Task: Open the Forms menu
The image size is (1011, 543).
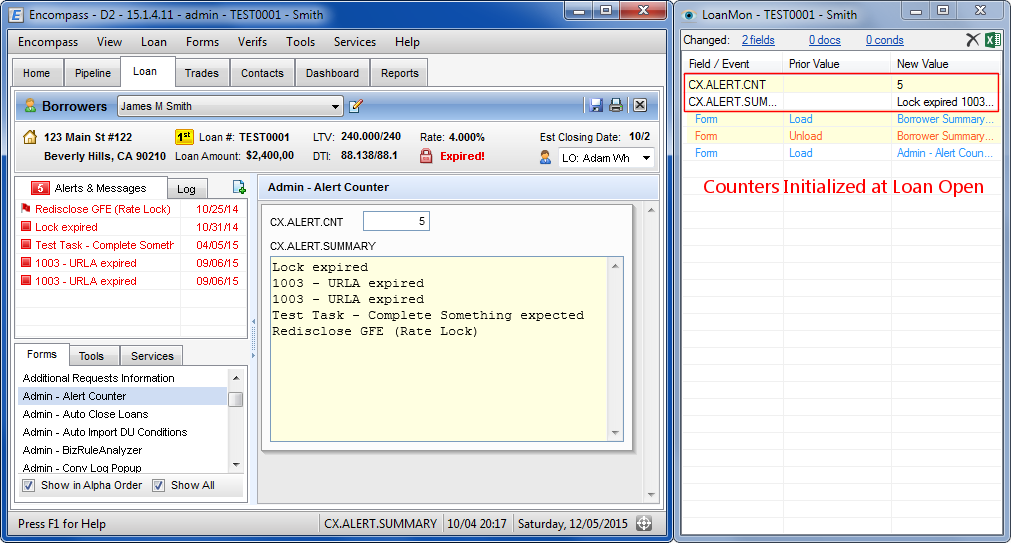Action: (202, 42)
